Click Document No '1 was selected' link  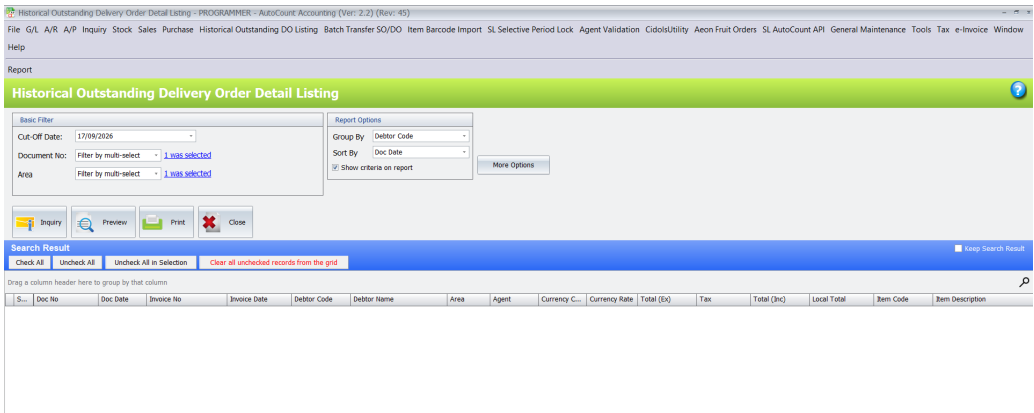(187, 155)
